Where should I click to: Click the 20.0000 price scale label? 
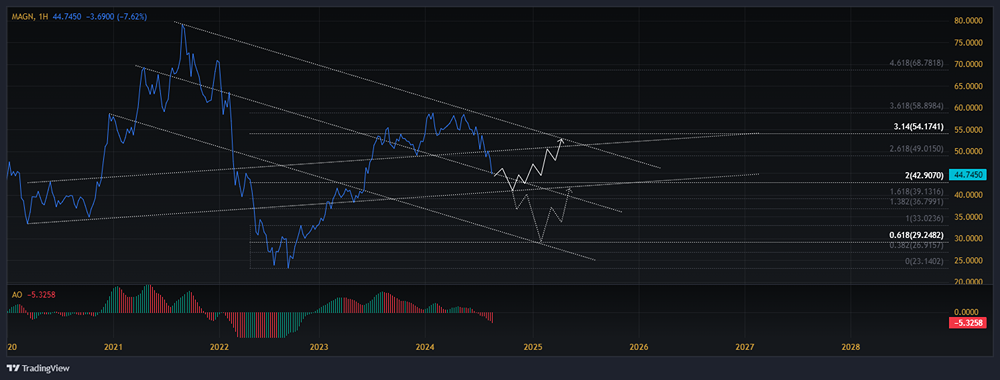[968, 282]
